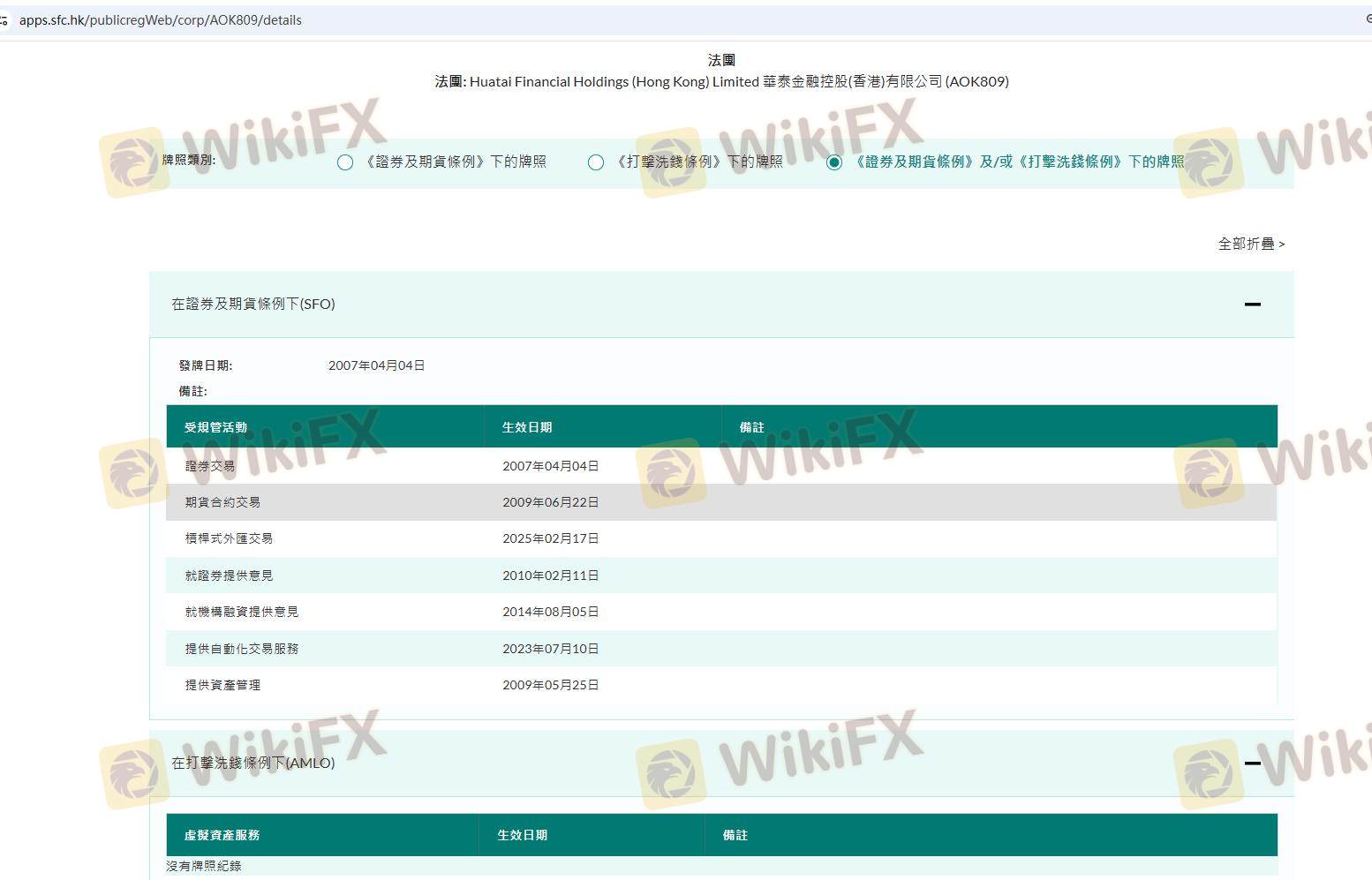
Task: Collapse the AMLO section with its minus icon
Action: pyautogui.click(x=1251, y=763)
